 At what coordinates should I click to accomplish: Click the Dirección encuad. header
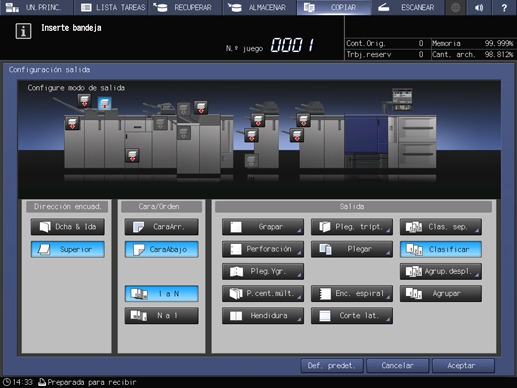click(67, 207)
